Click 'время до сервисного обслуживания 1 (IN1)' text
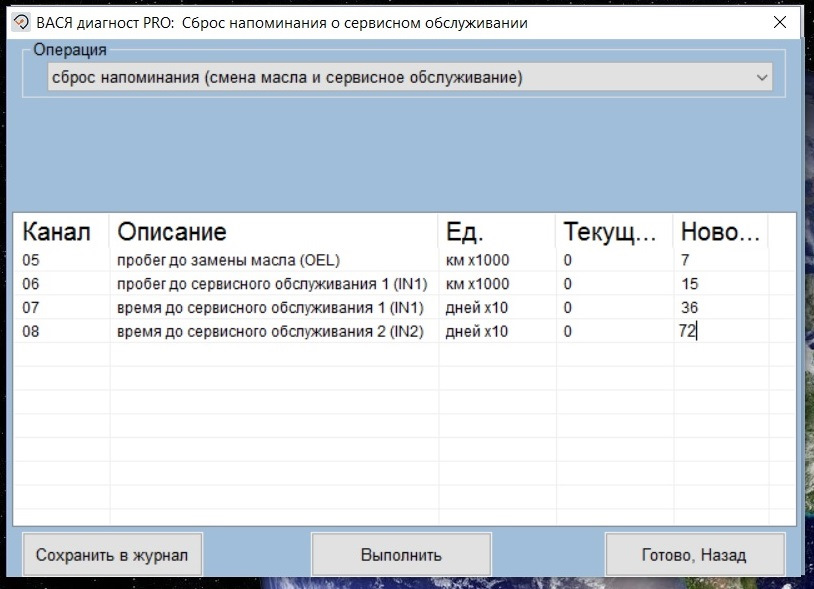Screen dimensions: 814x589 coord(270,308)
